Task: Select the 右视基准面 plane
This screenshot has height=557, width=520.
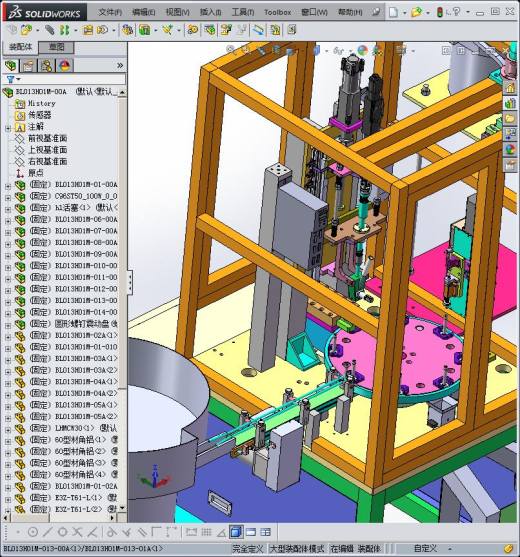Action: 48,162
